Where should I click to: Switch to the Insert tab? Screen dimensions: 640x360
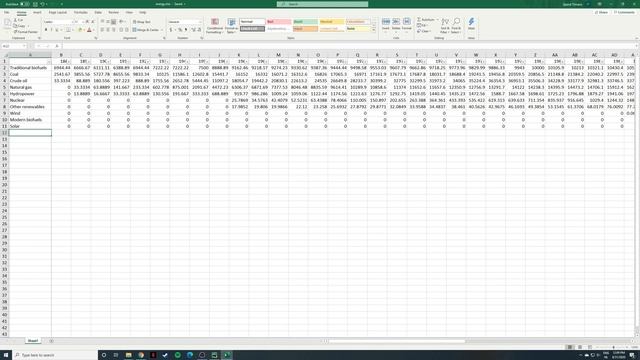point(37,13)
